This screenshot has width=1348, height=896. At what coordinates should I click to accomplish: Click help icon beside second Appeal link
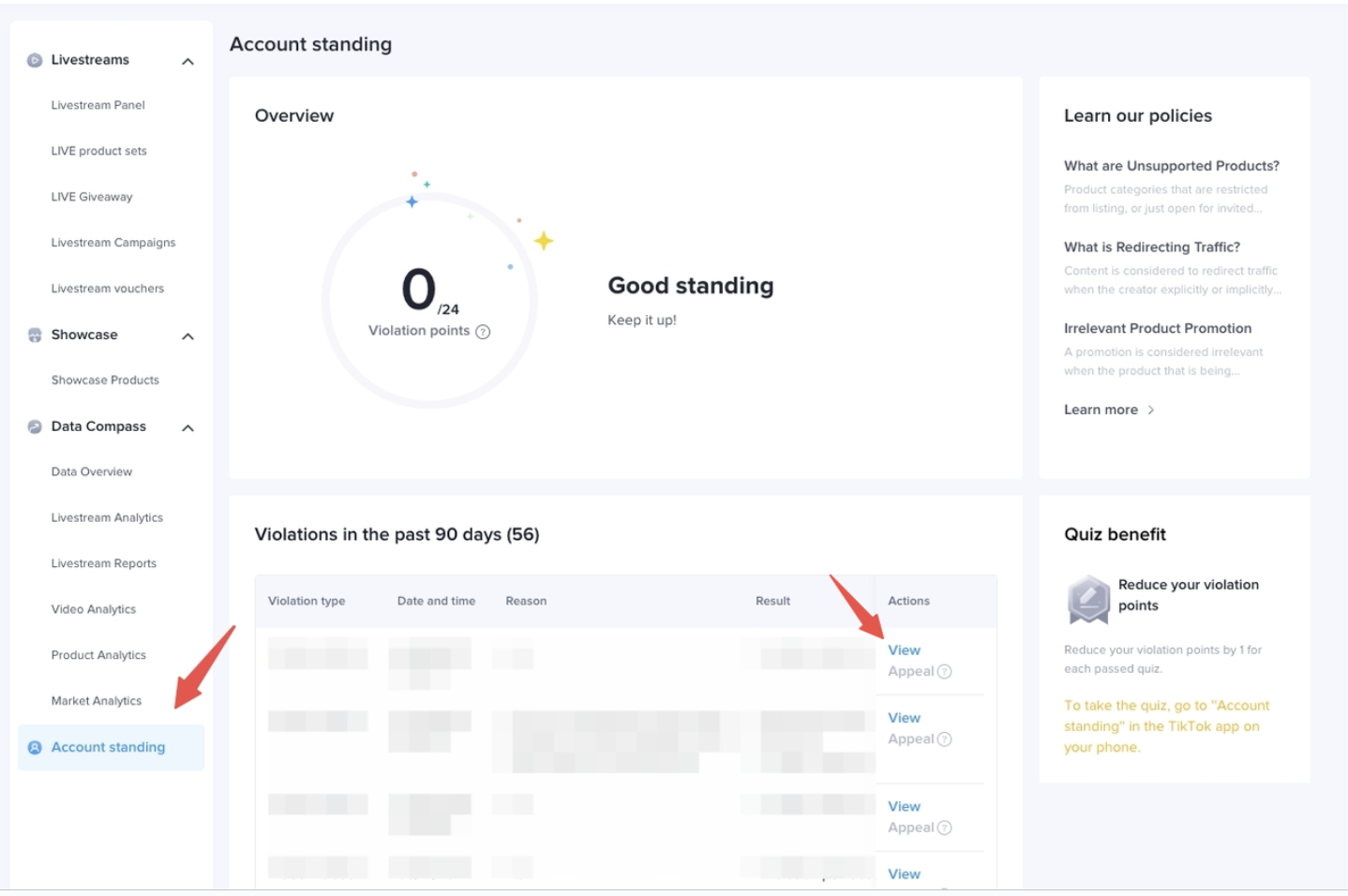[945, 739]
